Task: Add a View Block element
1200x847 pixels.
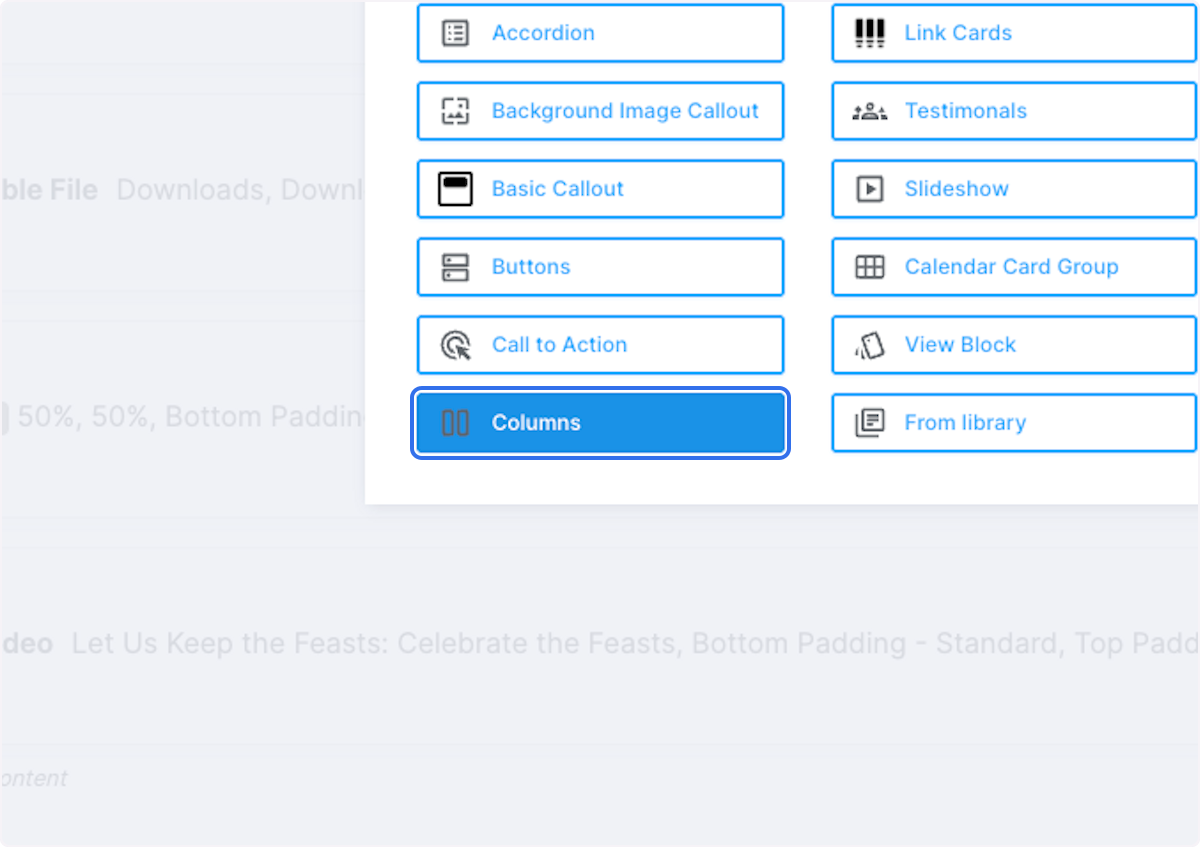Action: point(1013,344)
